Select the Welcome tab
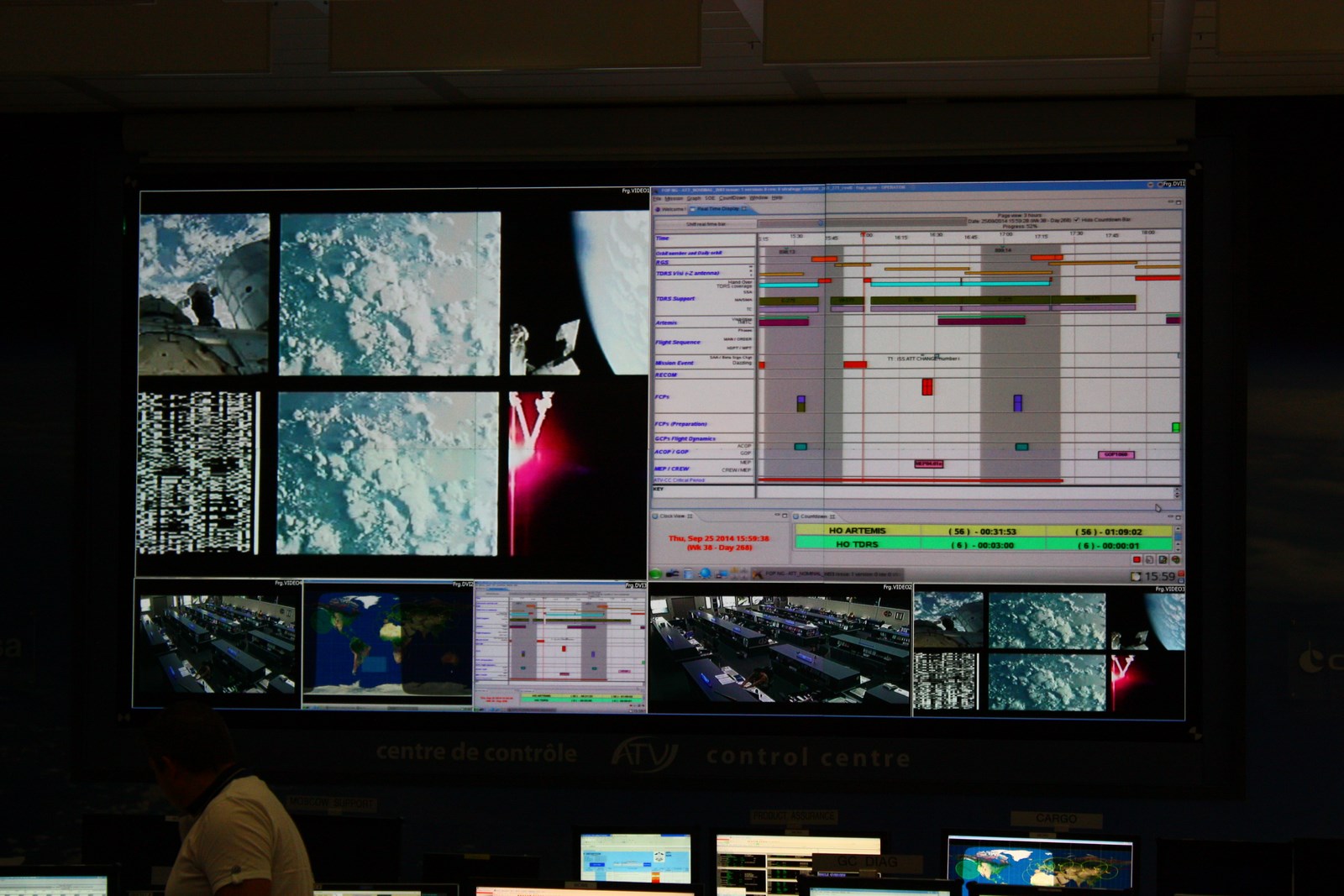Image resolution: width=1344 pixels, height=896 pixels. [671, 209]
